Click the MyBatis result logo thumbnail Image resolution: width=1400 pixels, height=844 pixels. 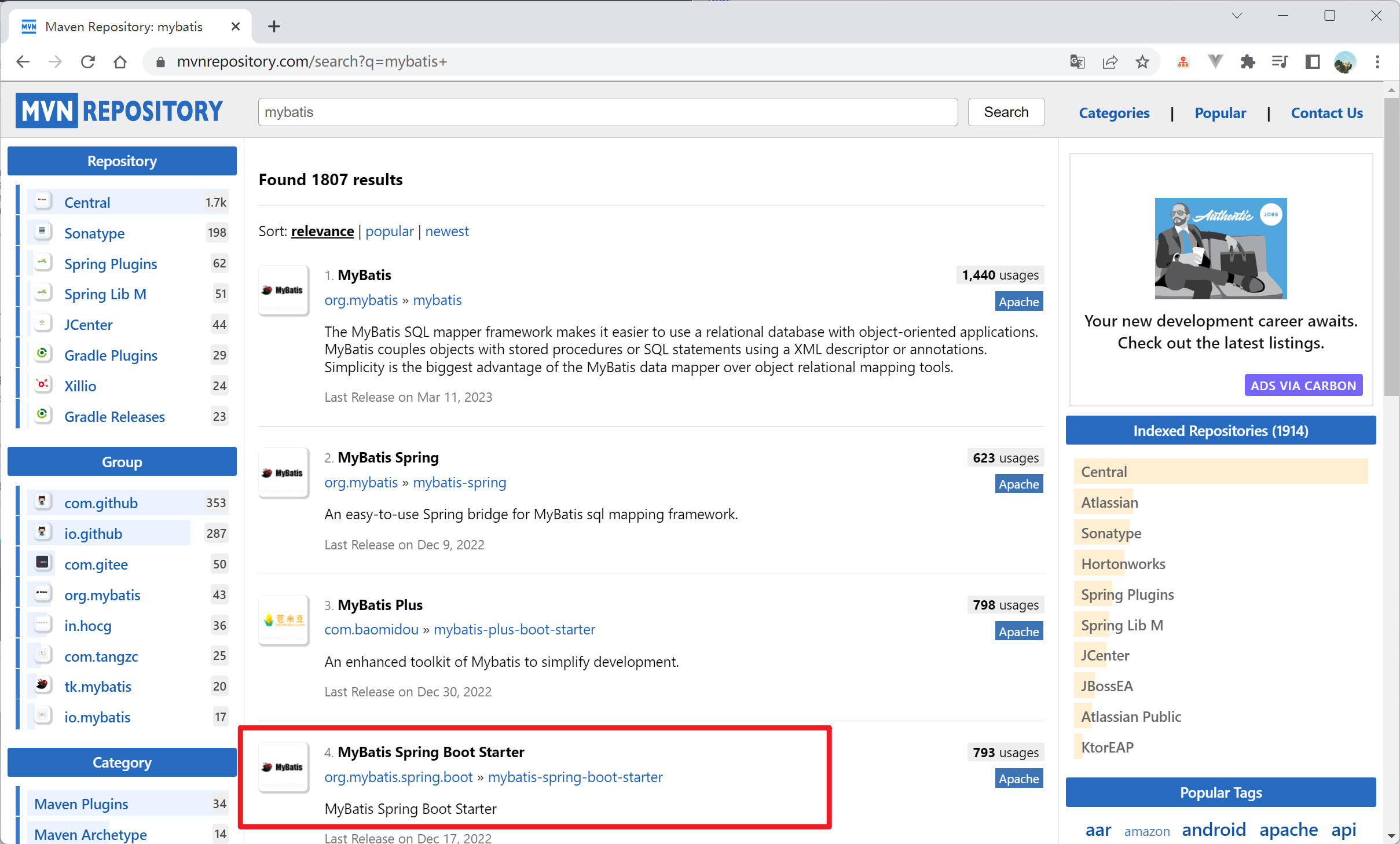coord(283,290)
